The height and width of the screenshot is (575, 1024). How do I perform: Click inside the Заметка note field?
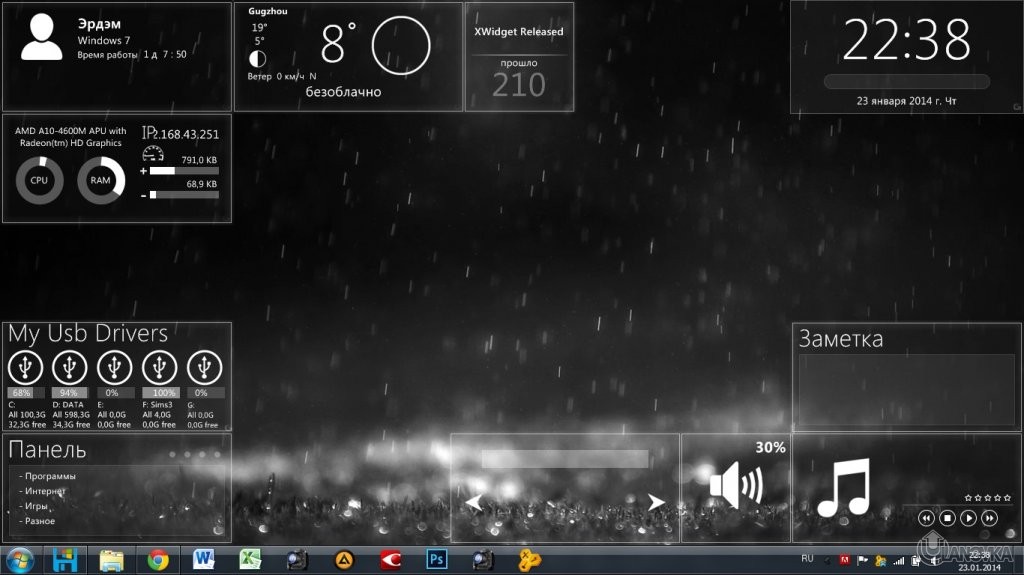906,390
